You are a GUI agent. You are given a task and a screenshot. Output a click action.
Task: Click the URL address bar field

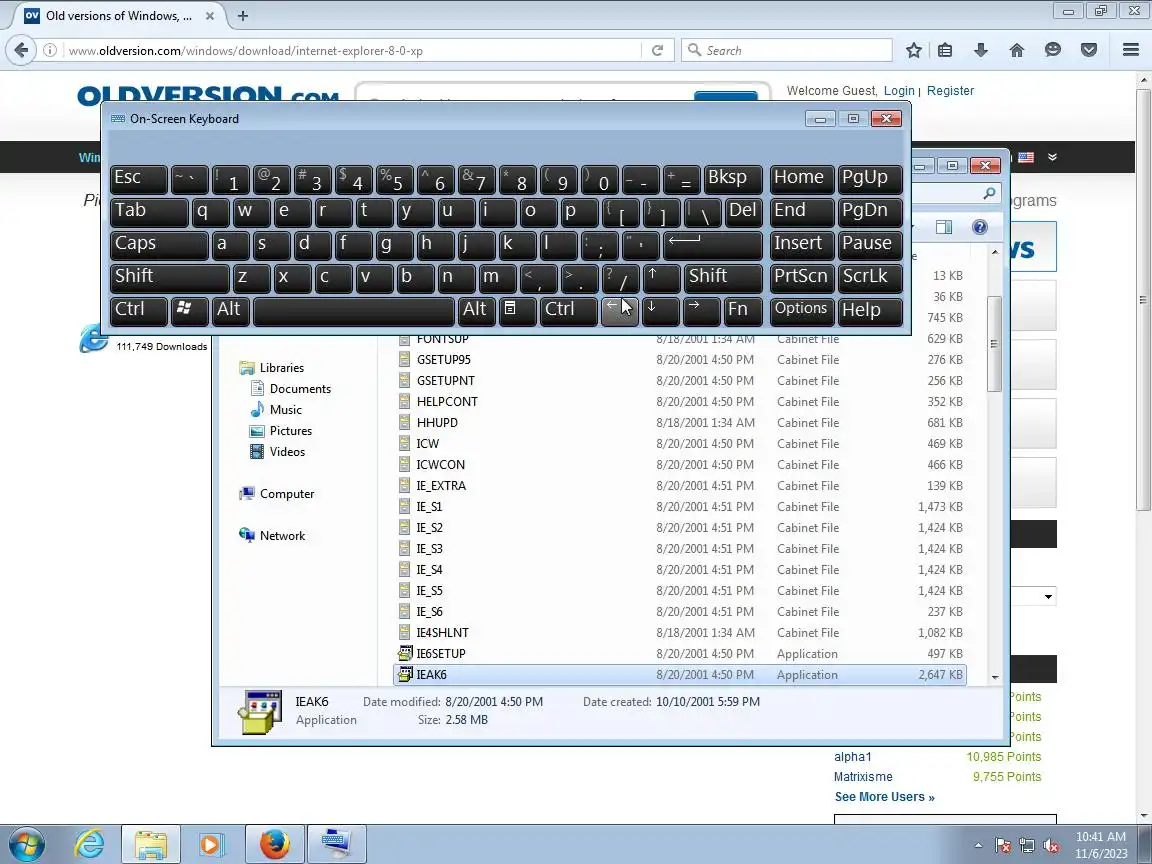coord(354,50)
